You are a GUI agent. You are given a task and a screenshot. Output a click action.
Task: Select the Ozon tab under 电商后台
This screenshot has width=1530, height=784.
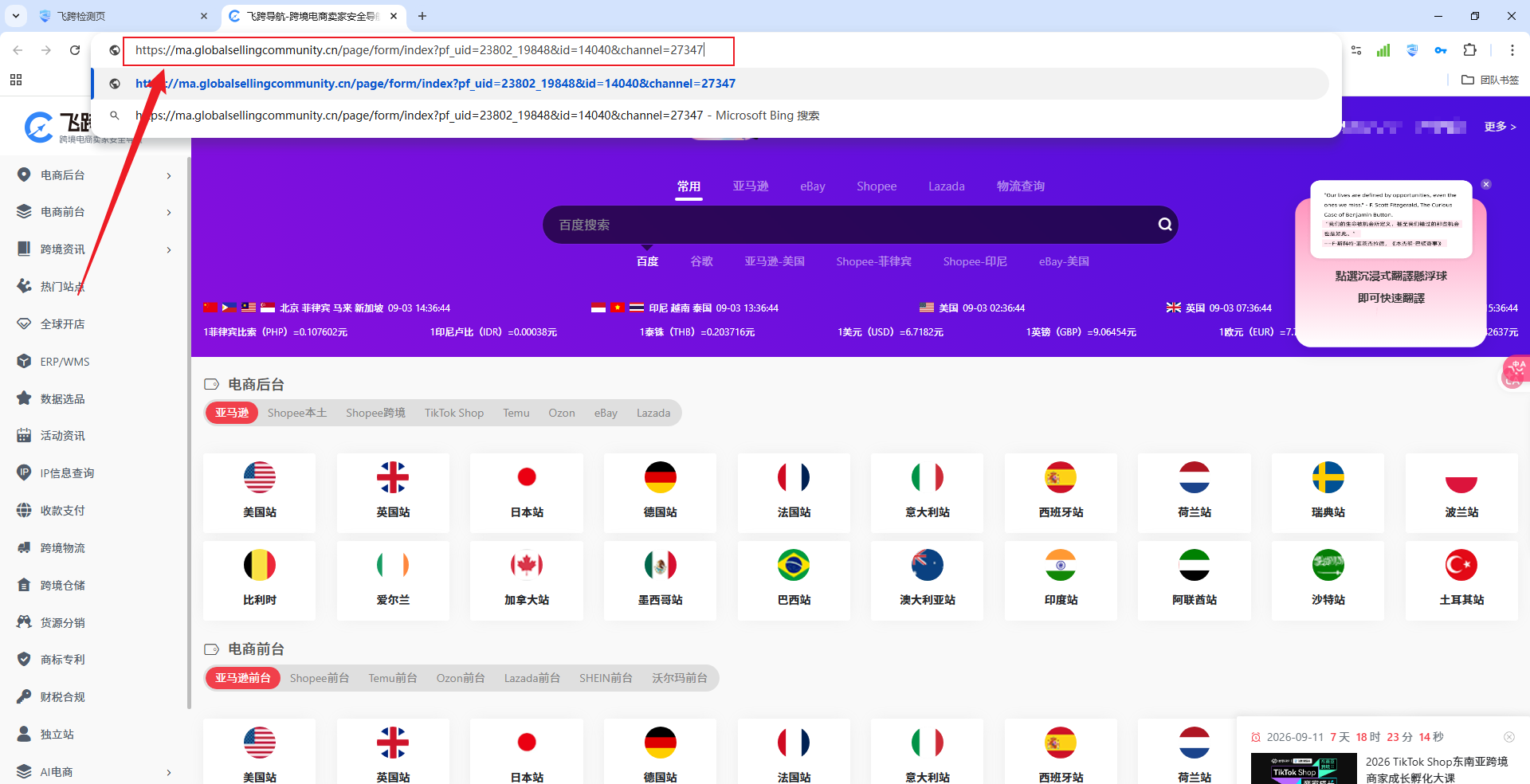[562, 413]
